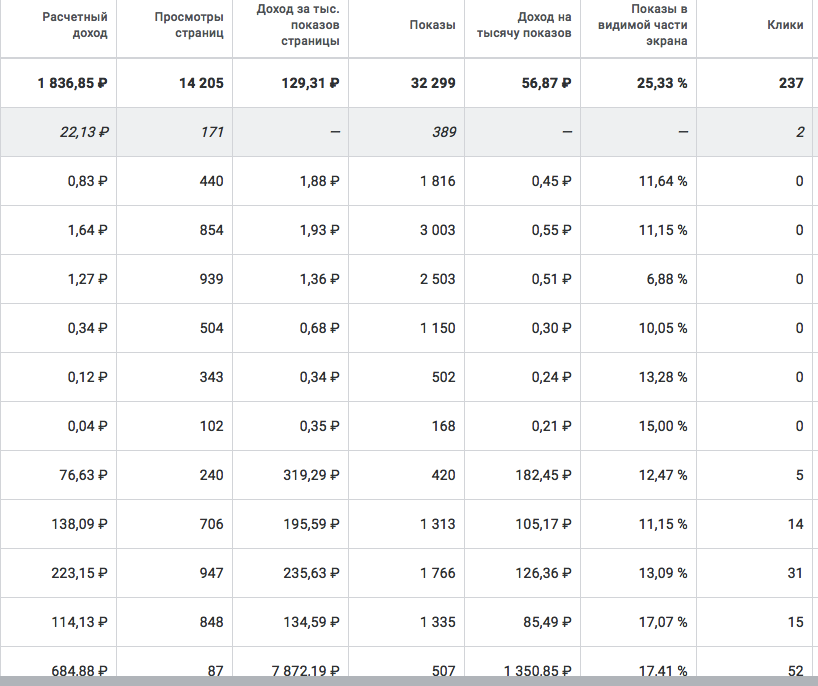Click the 31 clicks cell
The image size is (818, 686).
(x=795, y=573)
